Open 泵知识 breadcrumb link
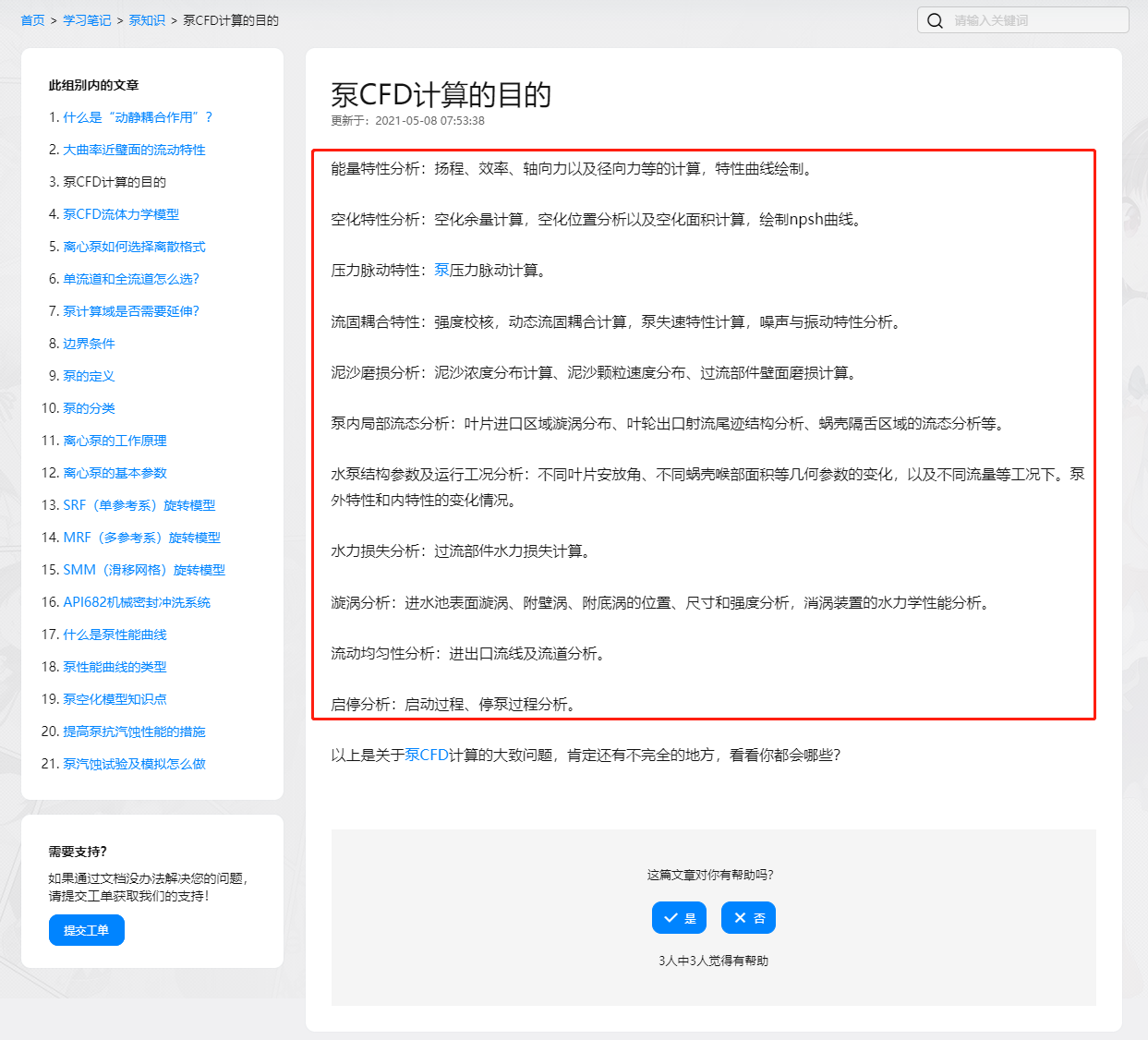 tap(147, 20)
